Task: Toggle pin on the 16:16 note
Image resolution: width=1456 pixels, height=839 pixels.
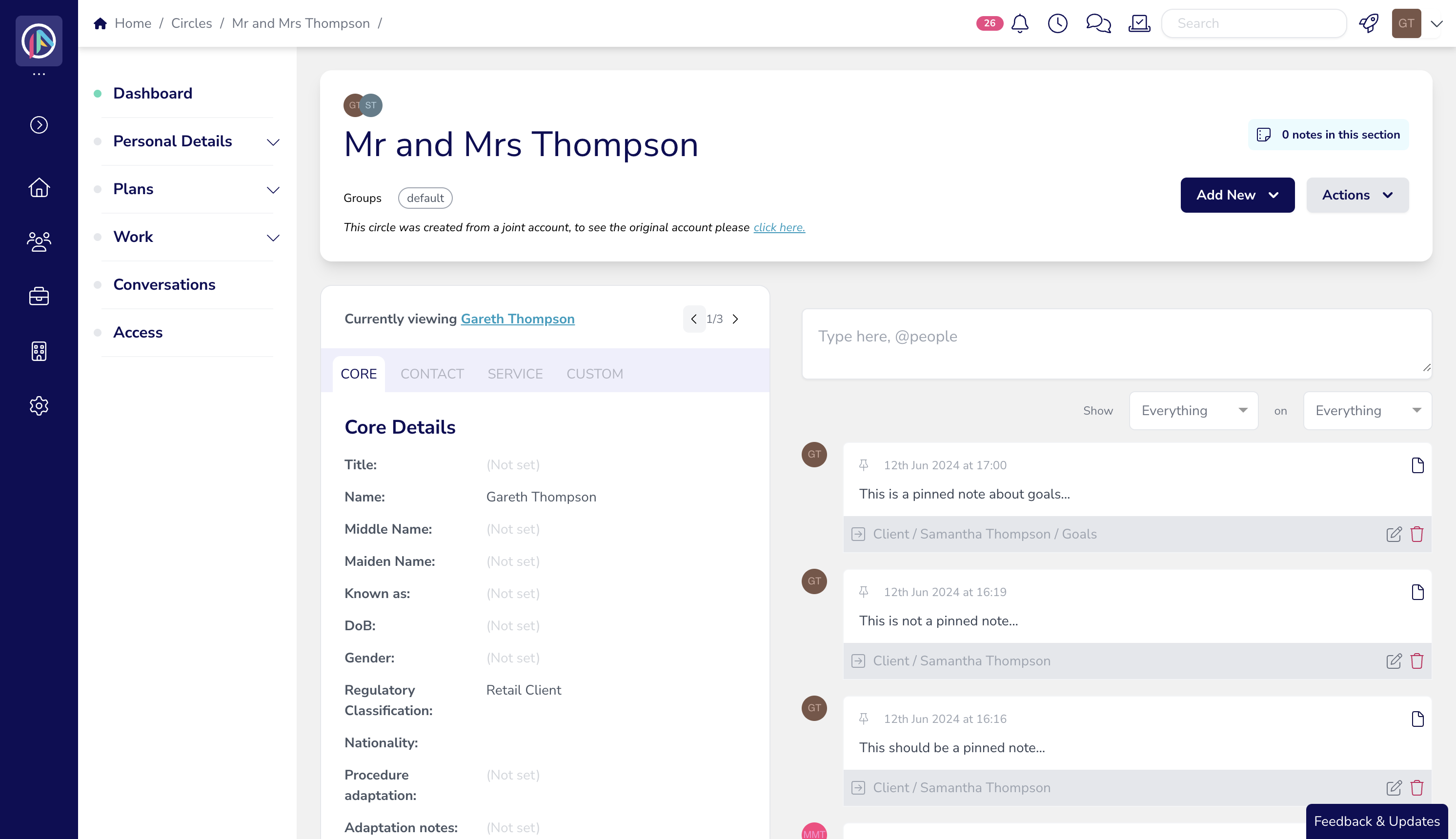Action: (864, 719)
